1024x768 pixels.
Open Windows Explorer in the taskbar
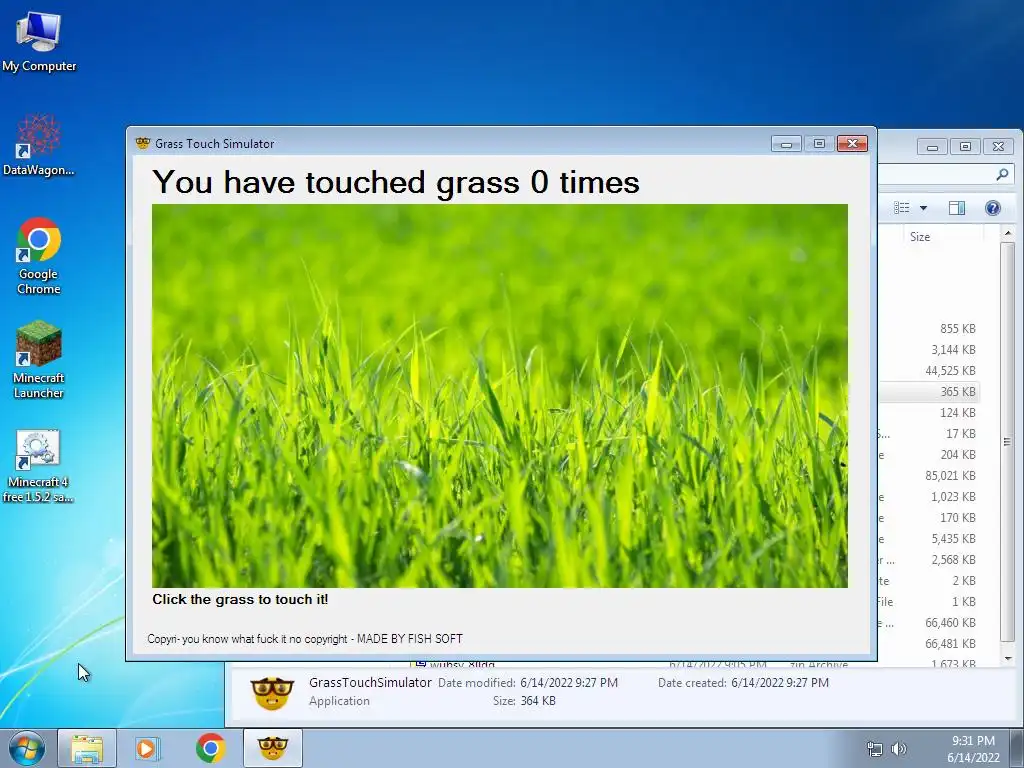(x=87, y=748)
